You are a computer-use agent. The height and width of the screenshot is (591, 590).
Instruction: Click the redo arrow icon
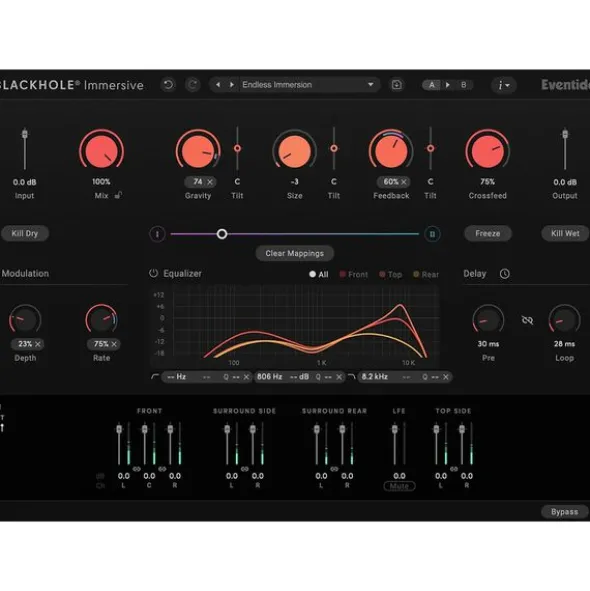193,85
